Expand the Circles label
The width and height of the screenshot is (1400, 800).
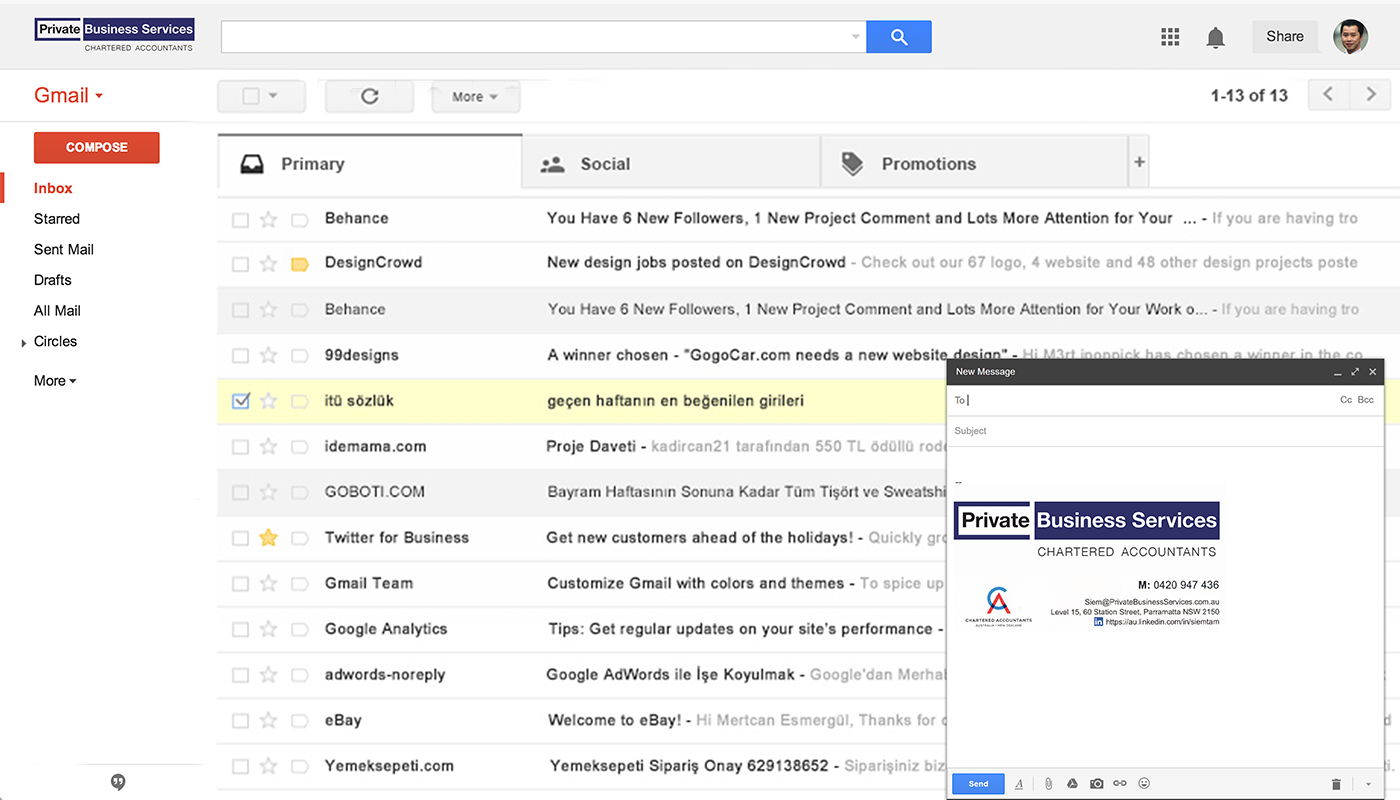[24, 343]
